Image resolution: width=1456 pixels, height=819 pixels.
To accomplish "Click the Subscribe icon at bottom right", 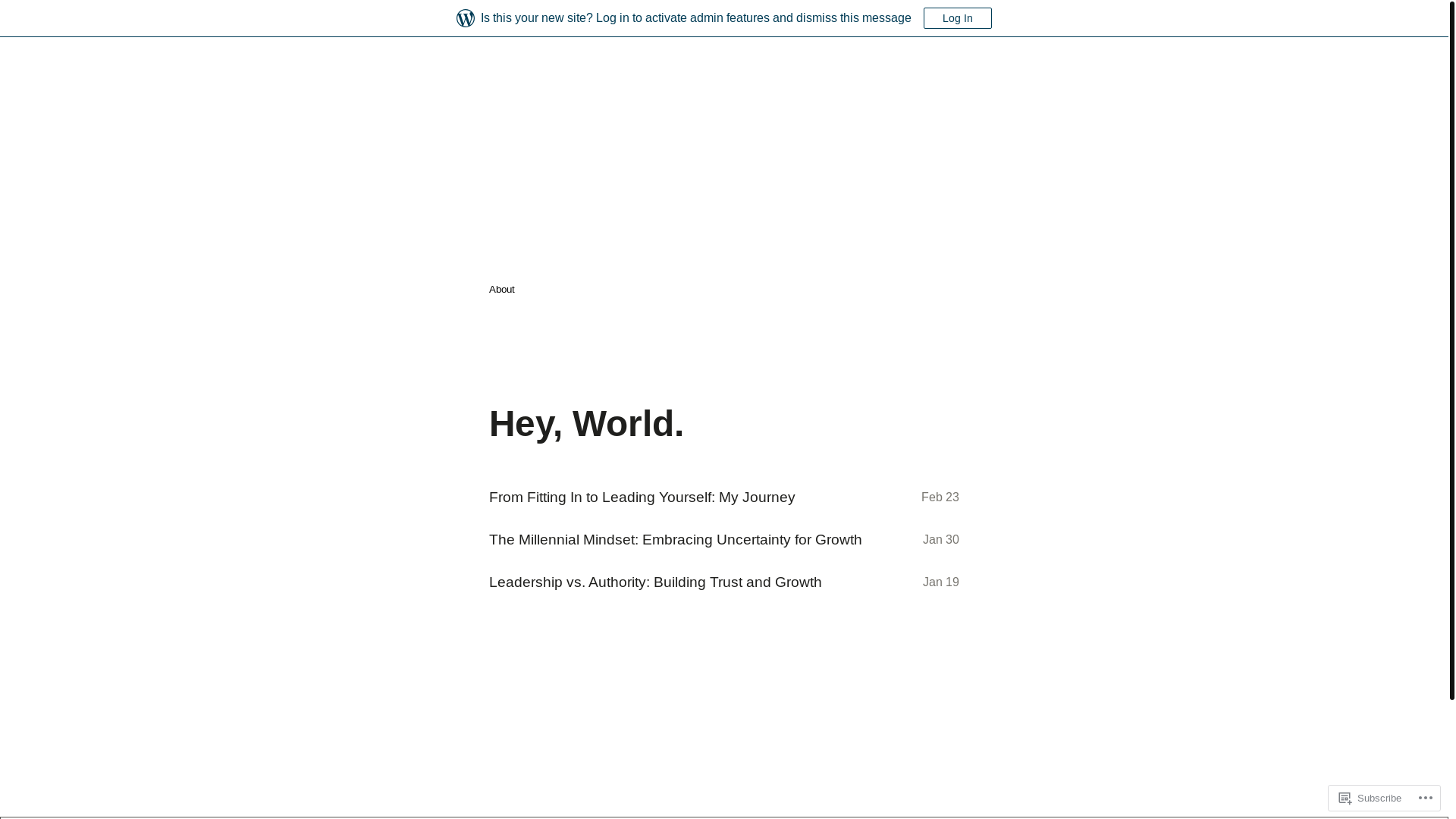I will (x=1345, y=798).
